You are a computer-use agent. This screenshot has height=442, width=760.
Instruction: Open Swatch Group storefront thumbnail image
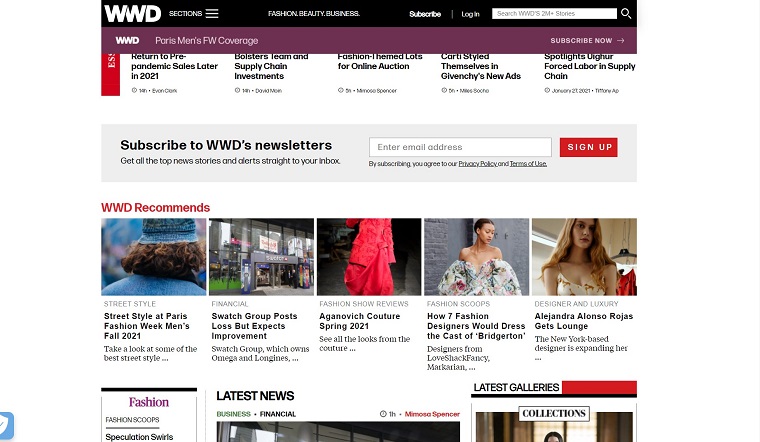[x=261, y=256]
